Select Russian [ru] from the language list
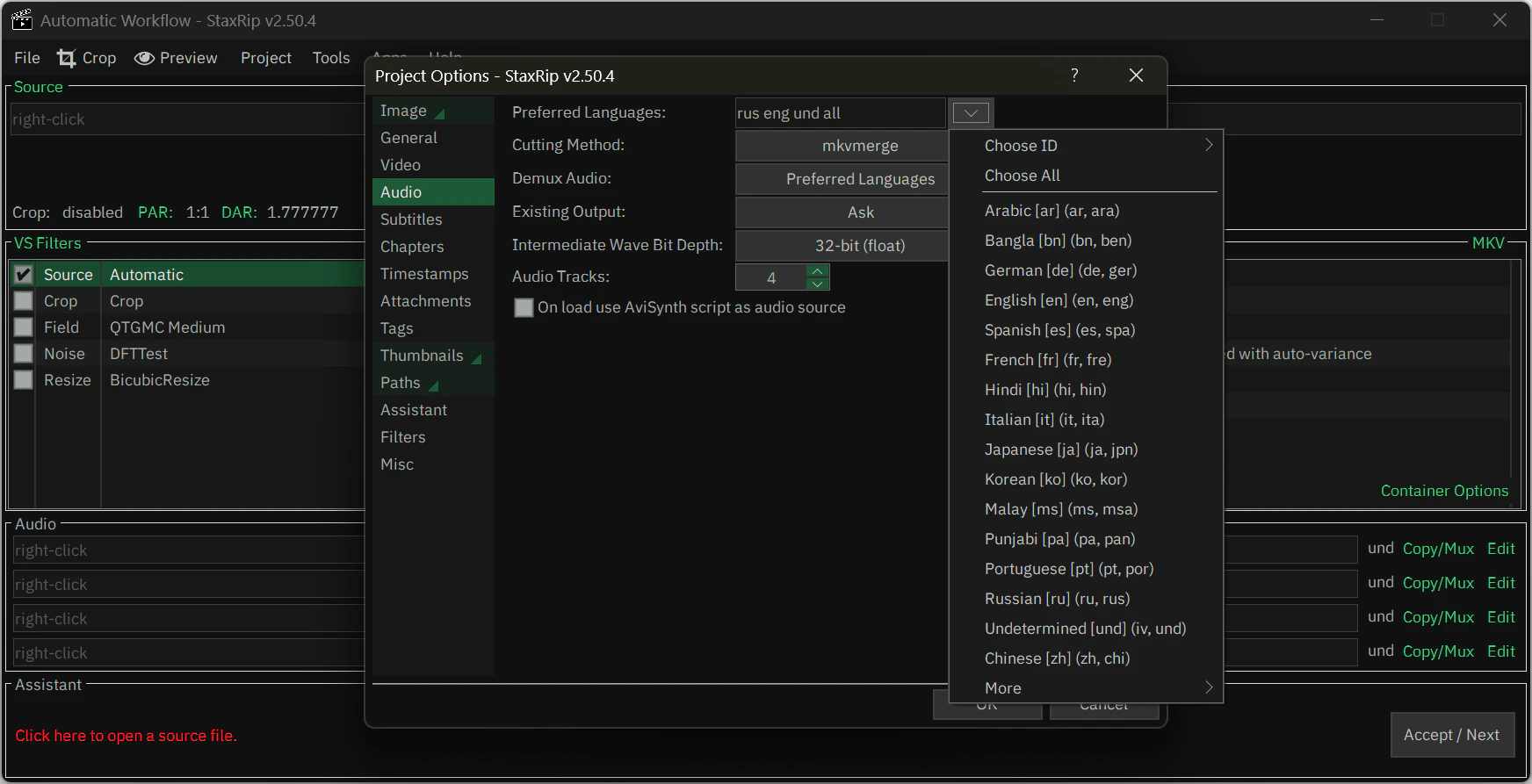 1057,599
